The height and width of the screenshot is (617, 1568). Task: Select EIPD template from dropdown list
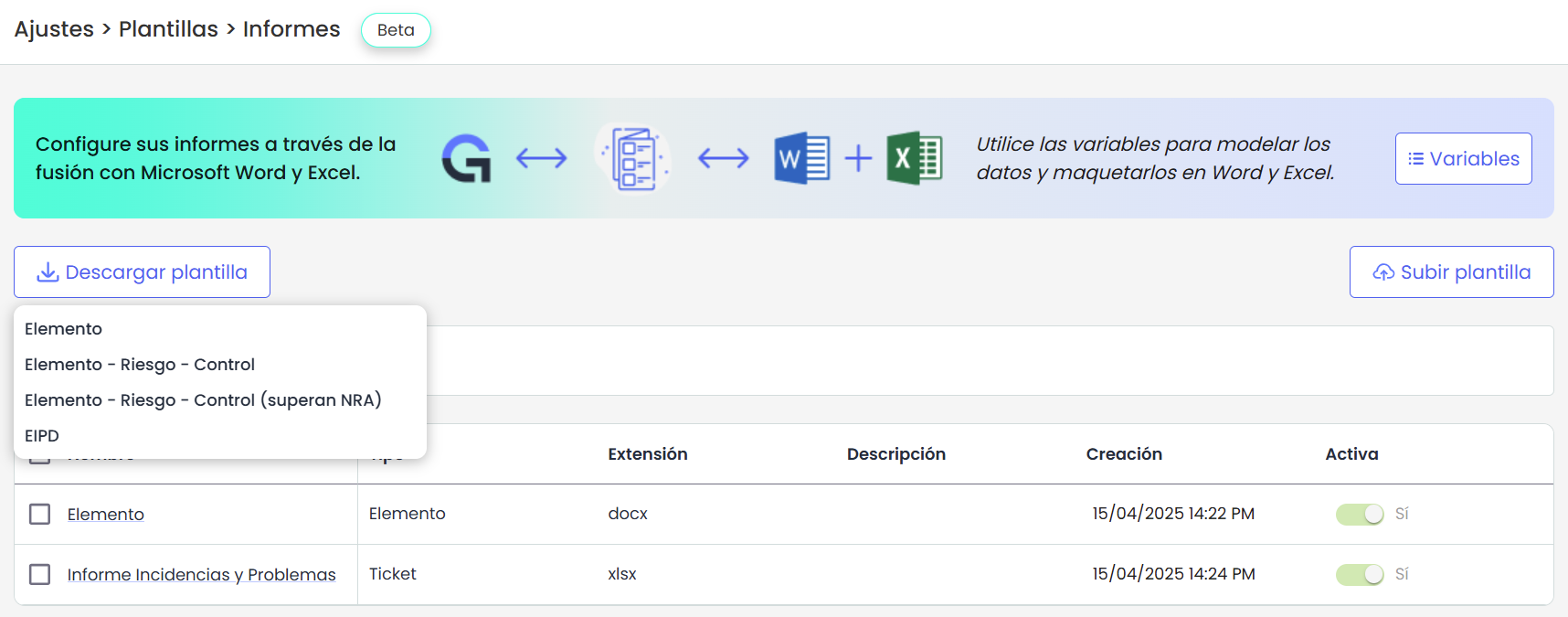pyautogui.click(x=42, y=436)
